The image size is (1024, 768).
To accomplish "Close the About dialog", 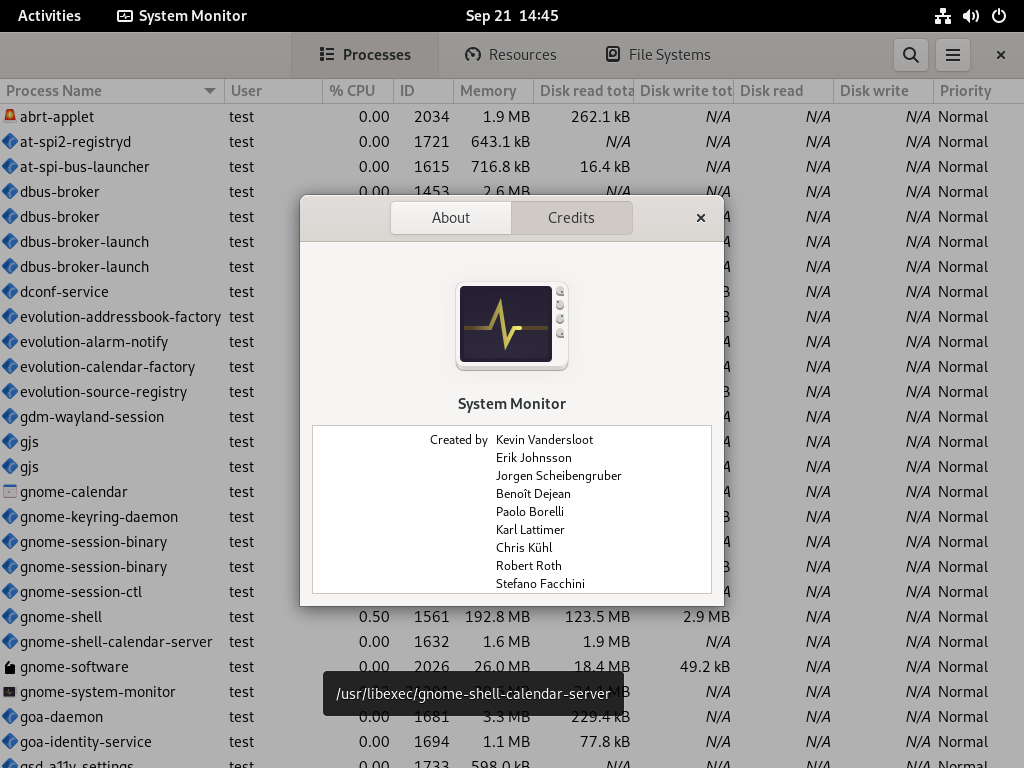I will tap(701, 217).
